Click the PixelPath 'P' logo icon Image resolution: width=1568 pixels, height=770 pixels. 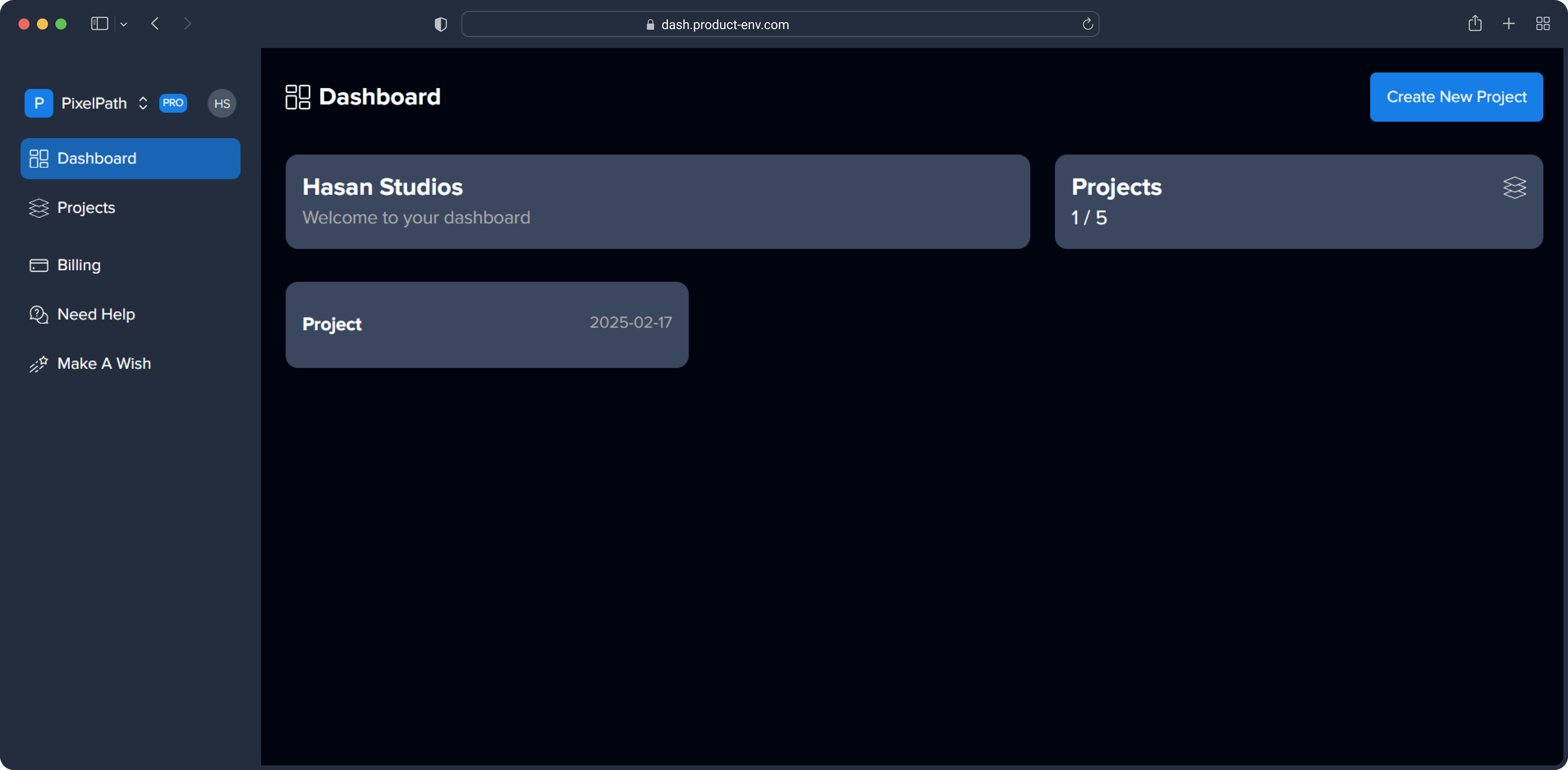[39, 103]
